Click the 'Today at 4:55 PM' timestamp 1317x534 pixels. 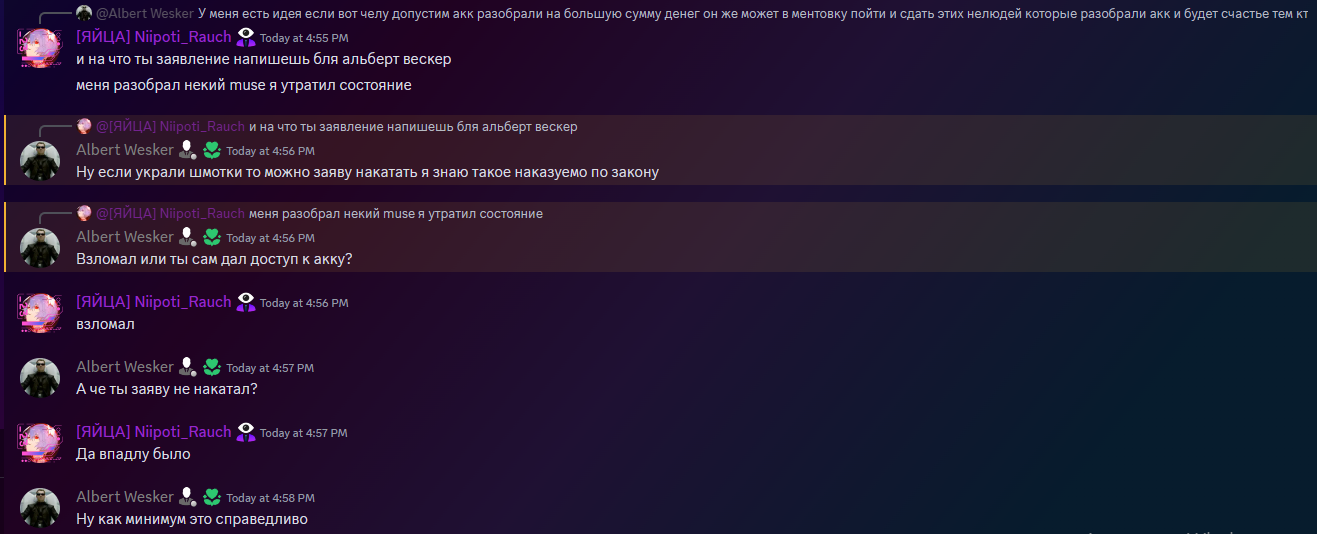pos(304,38)
